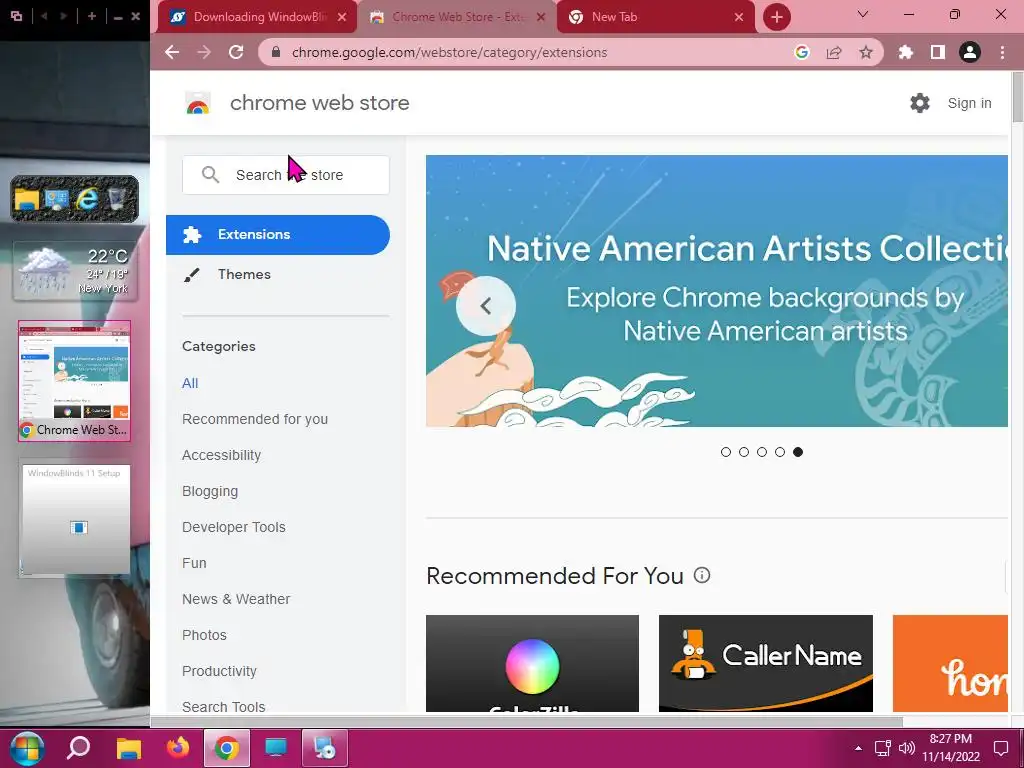Select the fourth carousel dot
Image resolution: width=1024 pixels, height=768 pixels.
tap(780, 452)
